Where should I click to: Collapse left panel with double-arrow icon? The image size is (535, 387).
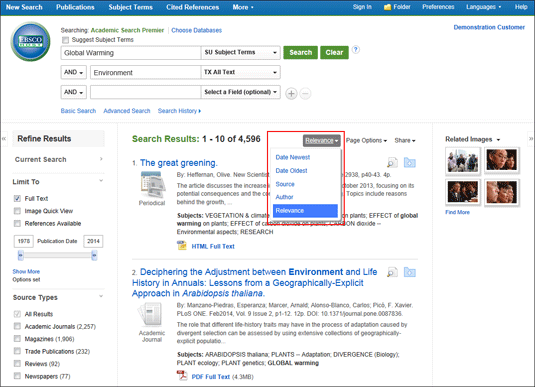4,139
